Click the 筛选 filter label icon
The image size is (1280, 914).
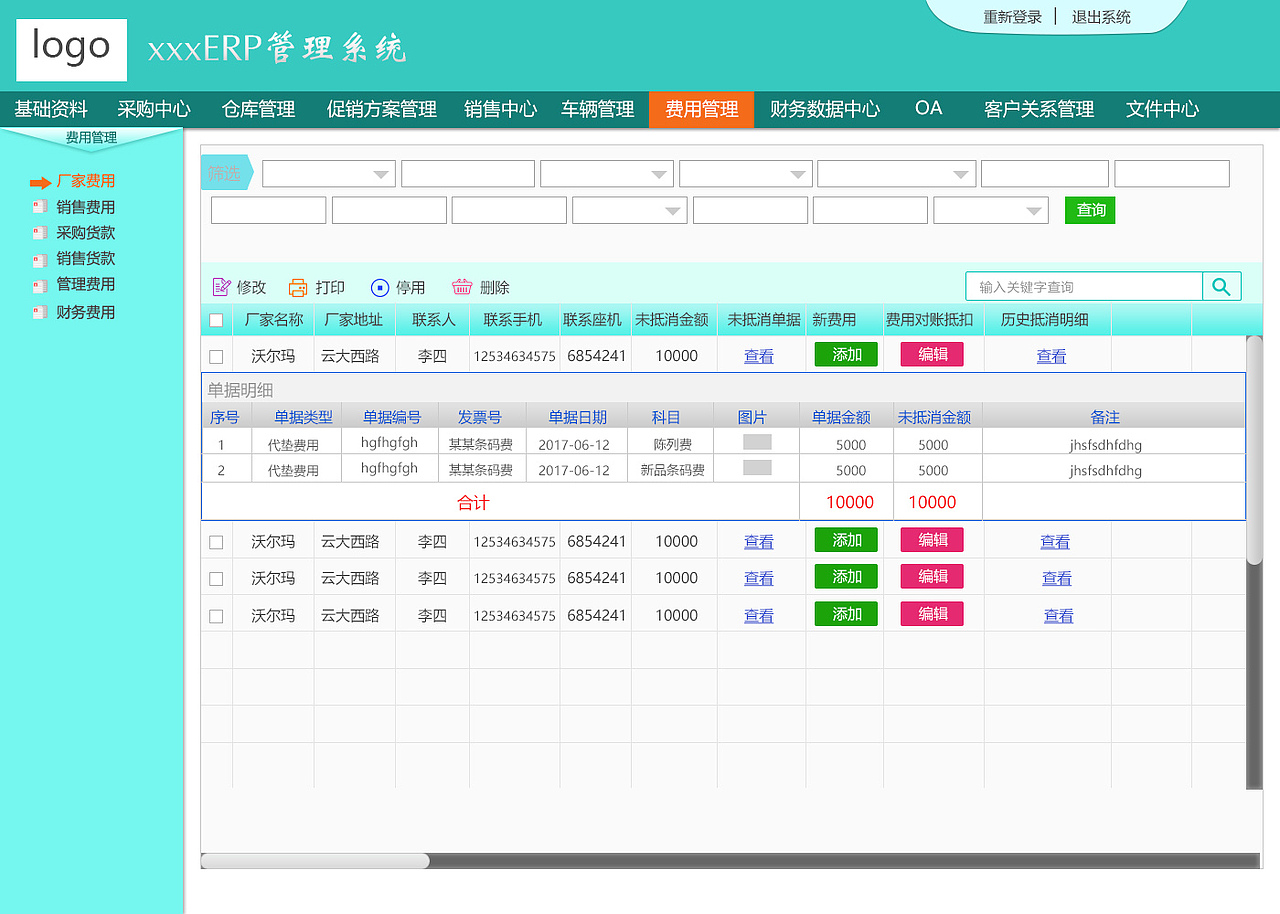coord(224,172)
